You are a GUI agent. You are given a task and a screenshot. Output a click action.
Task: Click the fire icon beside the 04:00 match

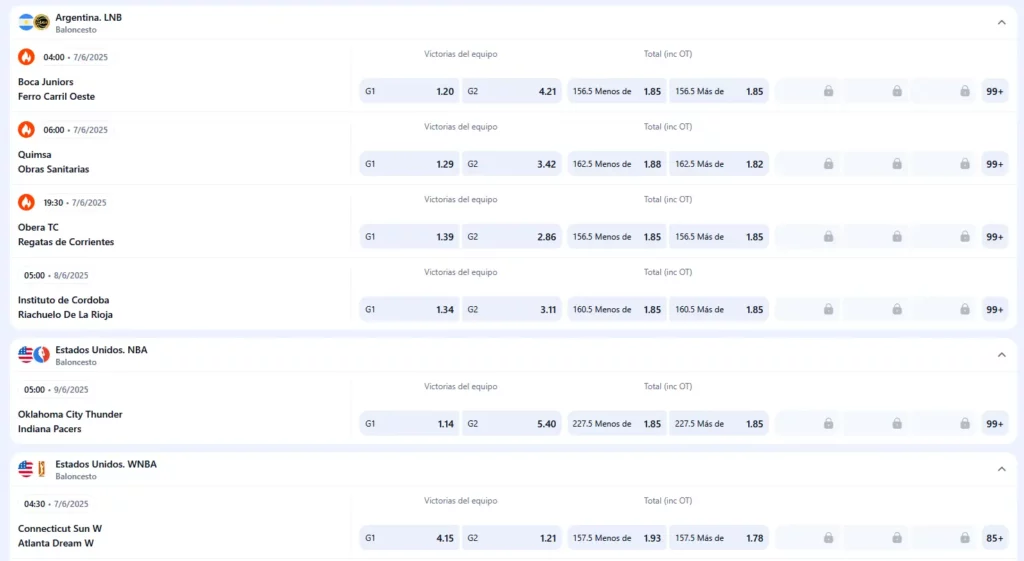point(26,57)
